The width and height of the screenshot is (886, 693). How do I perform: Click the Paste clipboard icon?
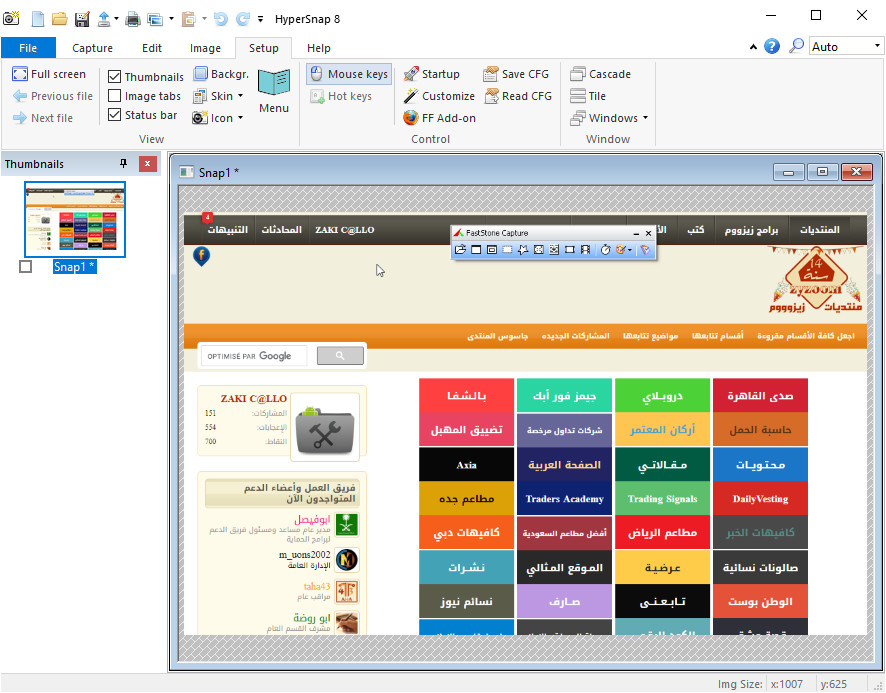[x=188, y=19]
